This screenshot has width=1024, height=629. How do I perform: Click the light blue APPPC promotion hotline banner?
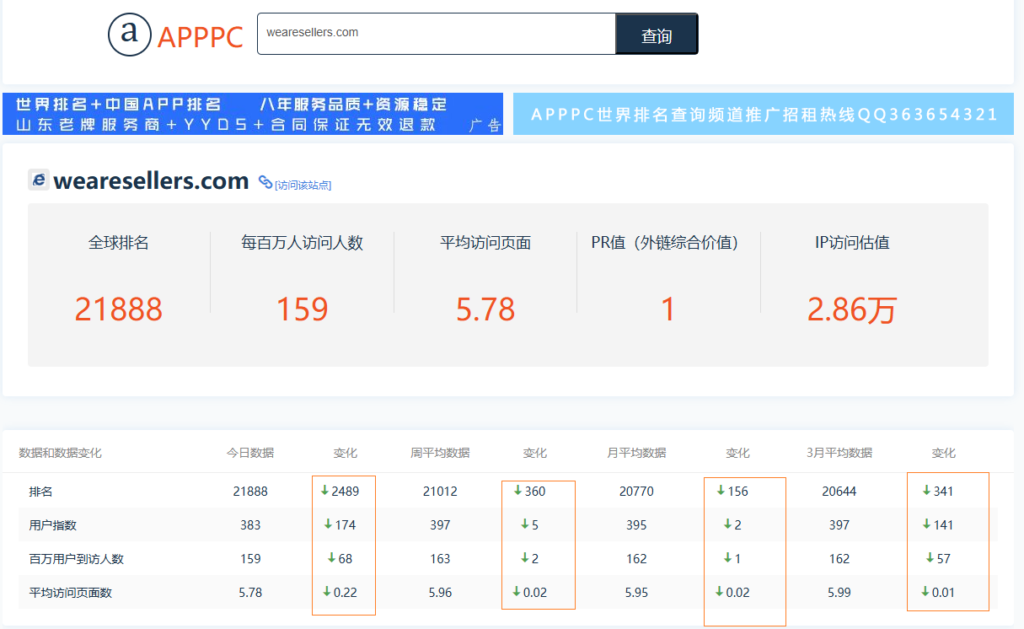[764, 114]
